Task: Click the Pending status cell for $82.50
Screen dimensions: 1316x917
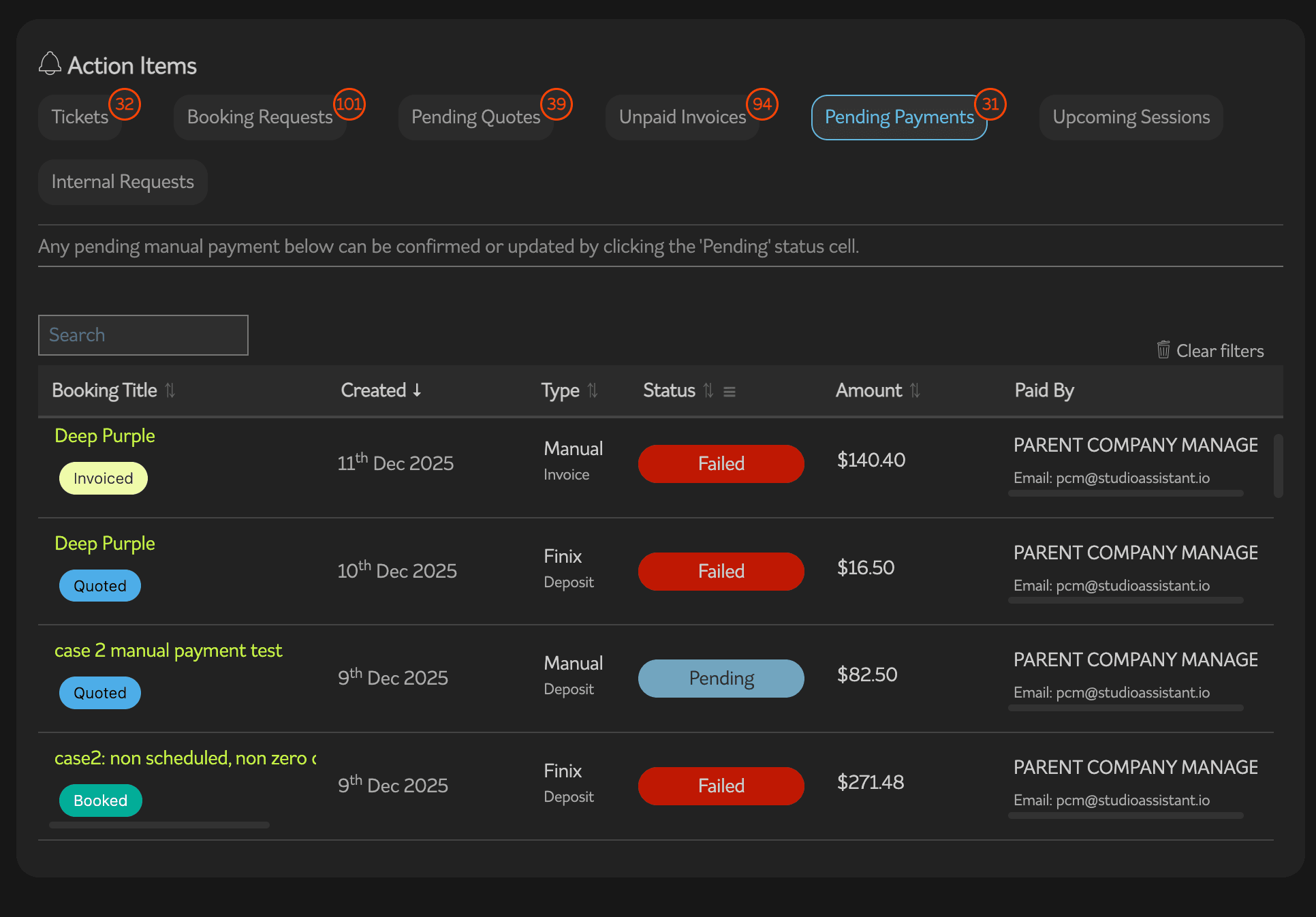Action: point(721,679)
